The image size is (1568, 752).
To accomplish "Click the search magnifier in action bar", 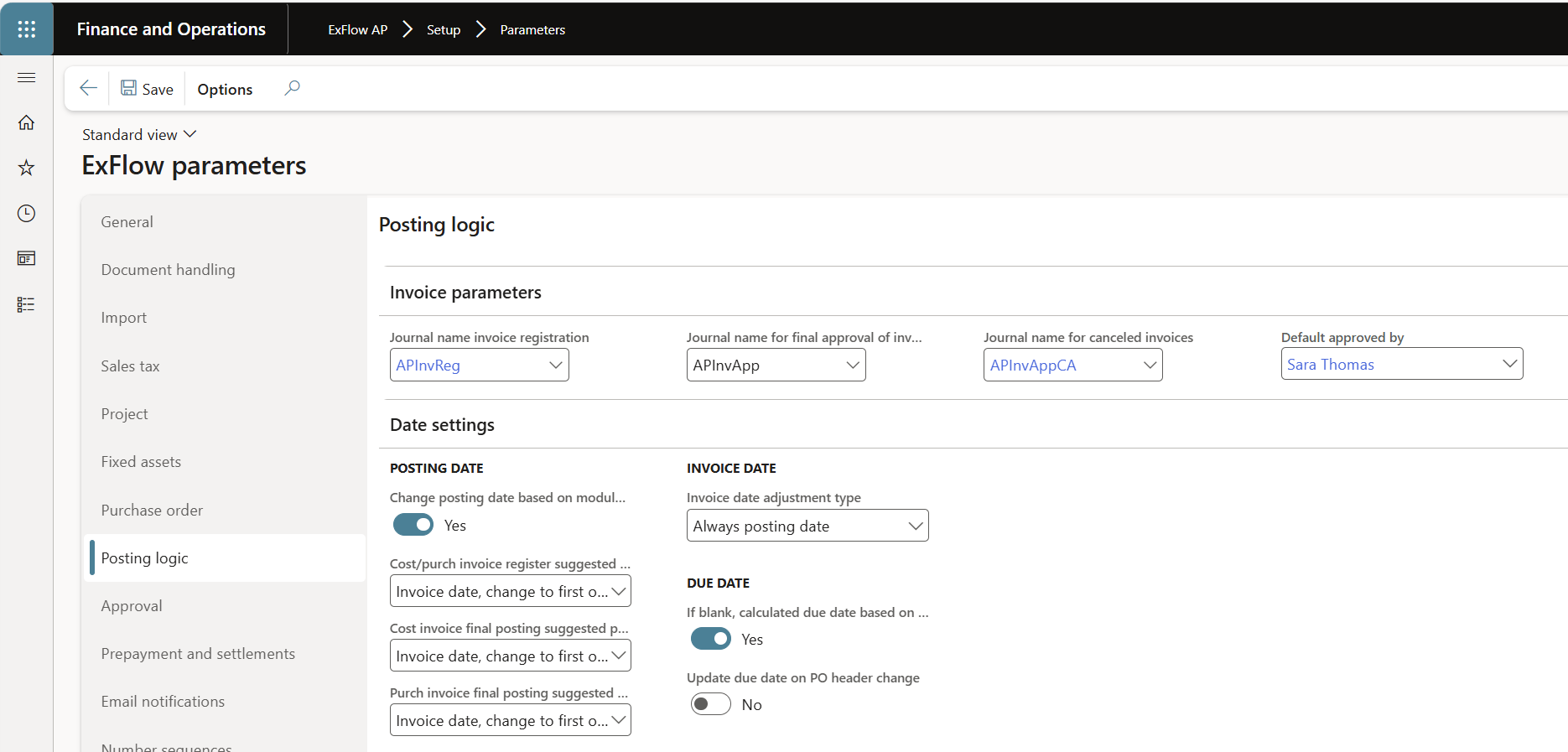I will (292, 88).
